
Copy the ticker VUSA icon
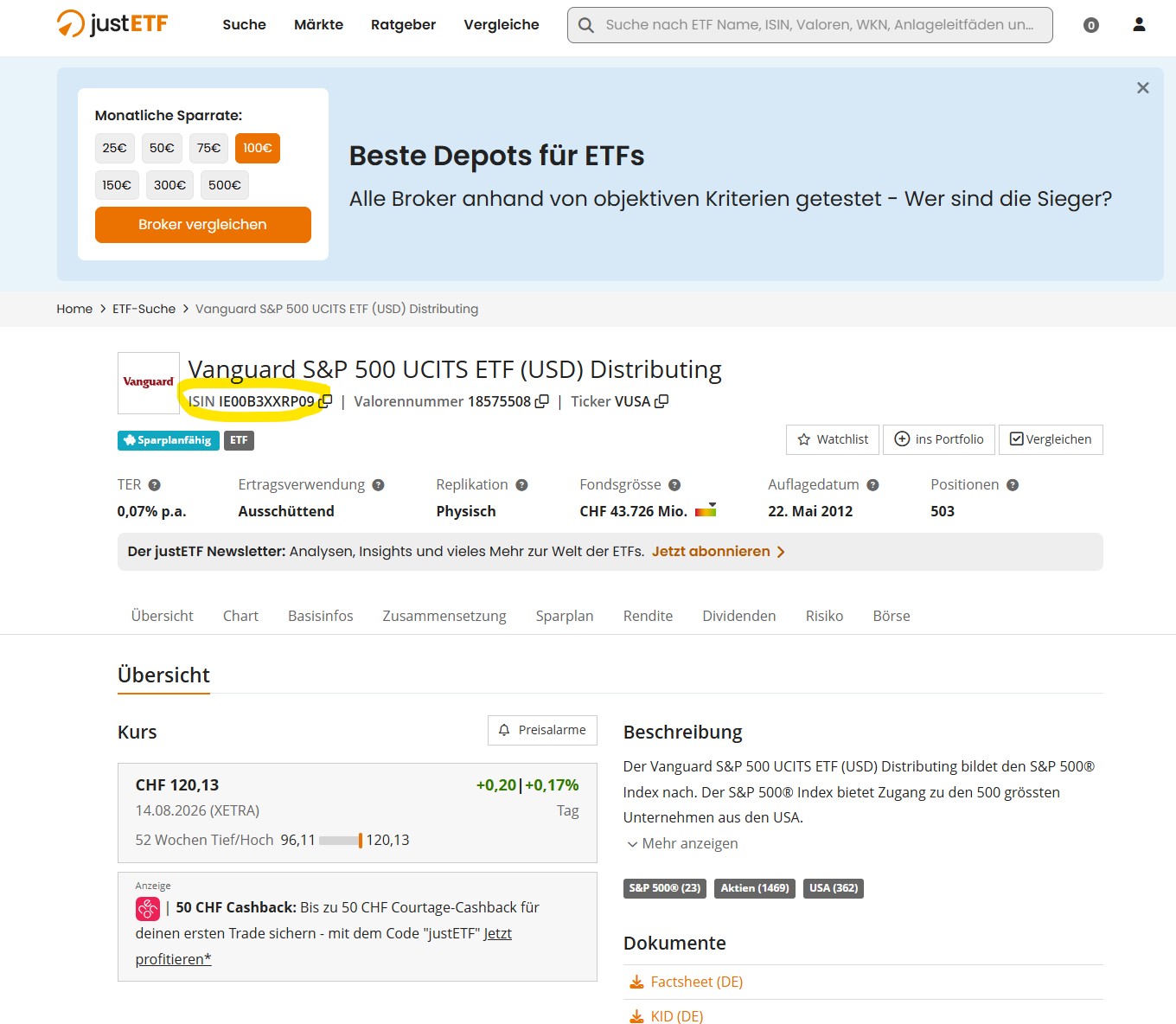point(661,401)
